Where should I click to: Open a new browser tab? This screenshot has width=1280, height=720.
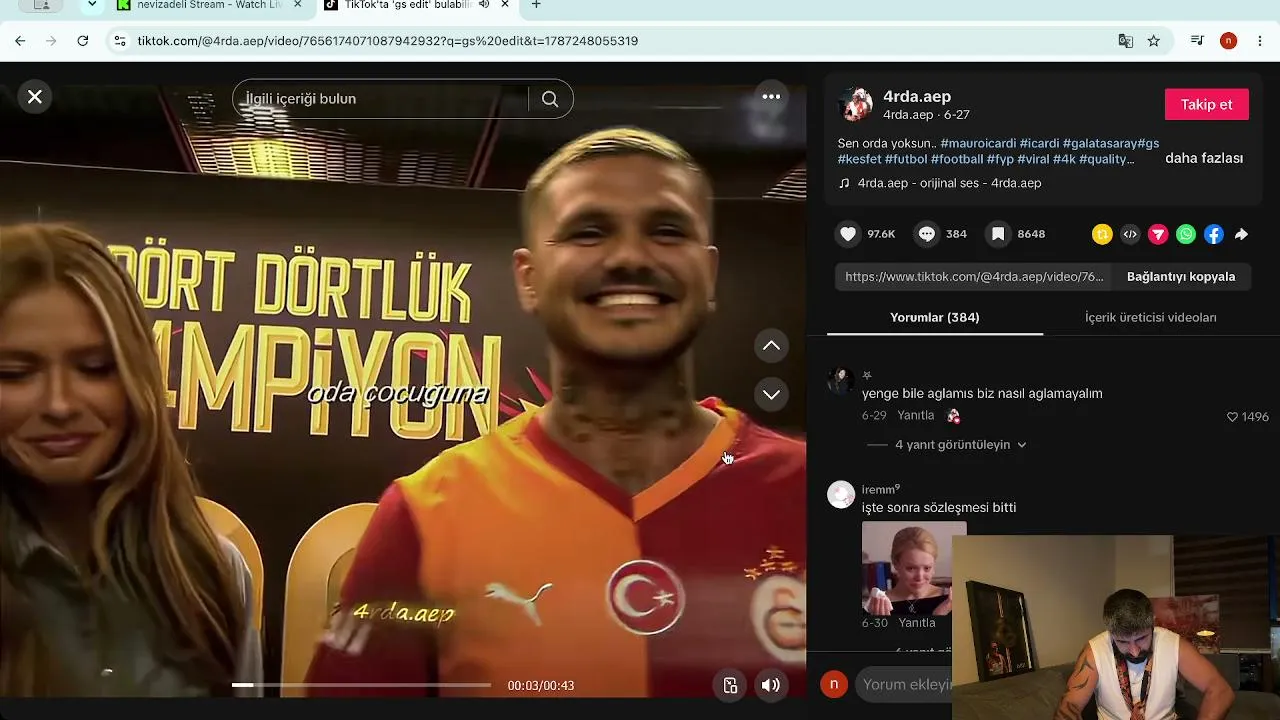click(536, 5)
